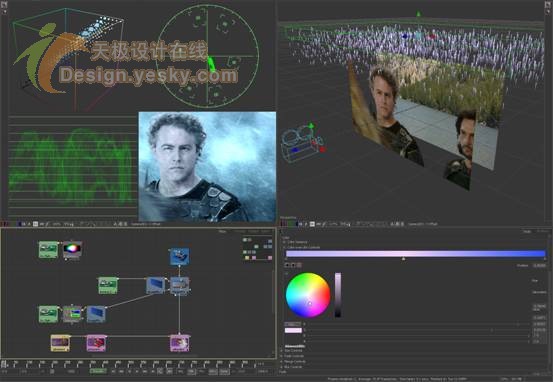Select the gray node with green-blue thumbnail

point(72,314)
